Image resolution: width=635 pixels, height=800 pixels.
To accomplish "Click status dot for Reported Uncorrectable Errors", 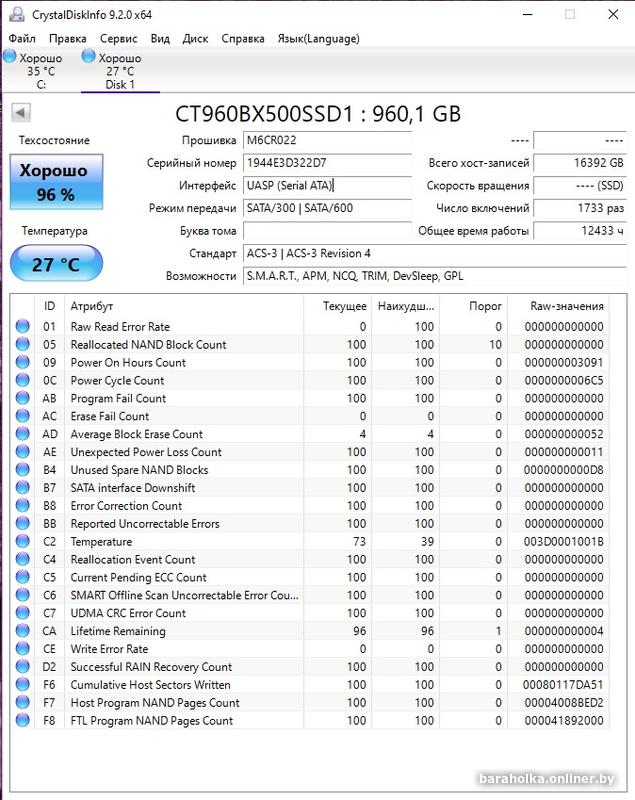I will tap(22, 523).
